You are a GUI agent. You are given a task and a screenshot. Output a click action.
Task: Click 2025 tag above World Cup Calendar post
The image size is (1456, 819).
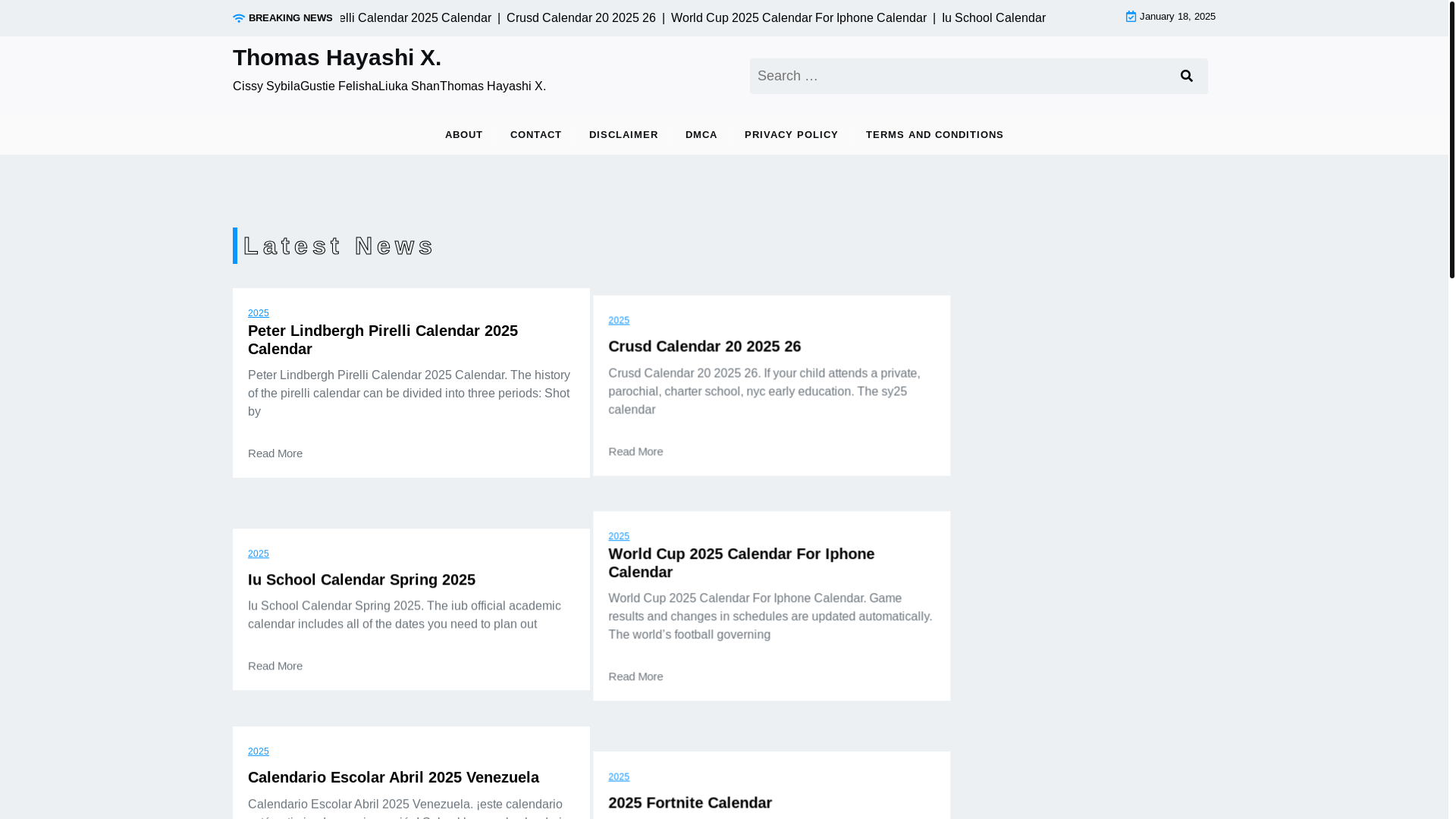coord(619,536)
